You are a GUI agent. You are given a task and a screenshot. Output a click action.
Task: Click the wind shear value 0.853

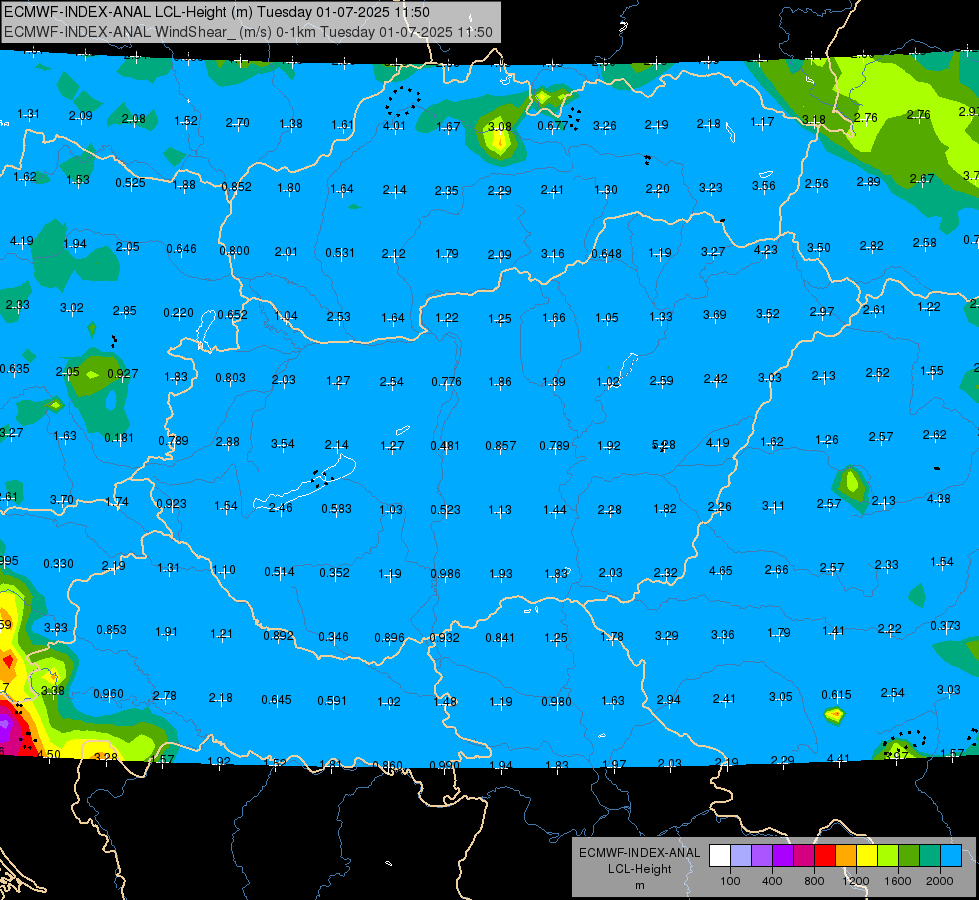pos(111,630)
